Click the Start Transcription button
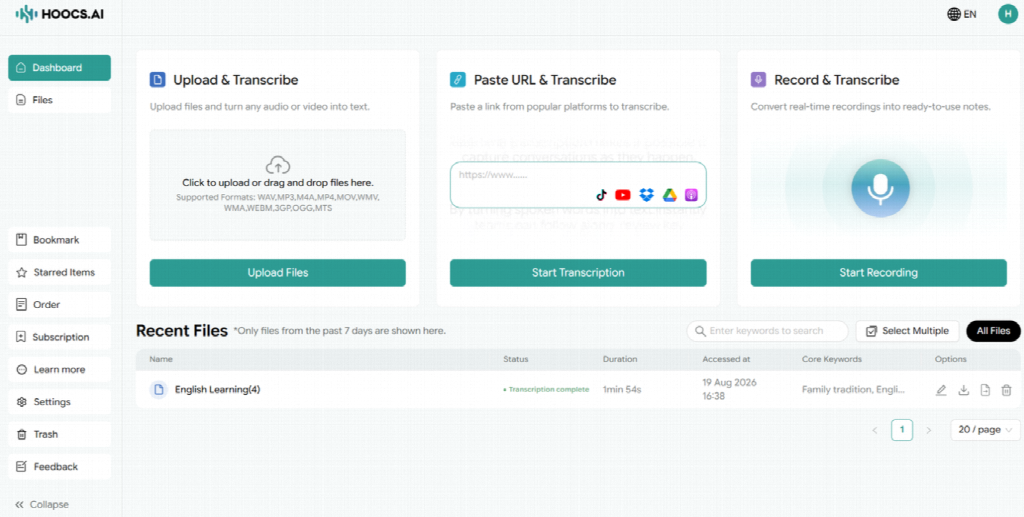Image resolution: width=1024 pixels, height=517 pixels. [578, 273]
